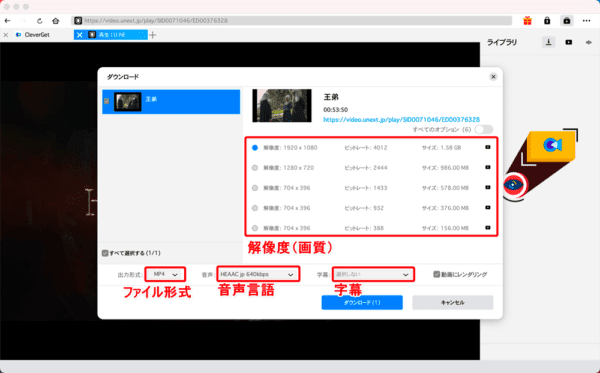Open the three-dots more menu

(586, 21)
